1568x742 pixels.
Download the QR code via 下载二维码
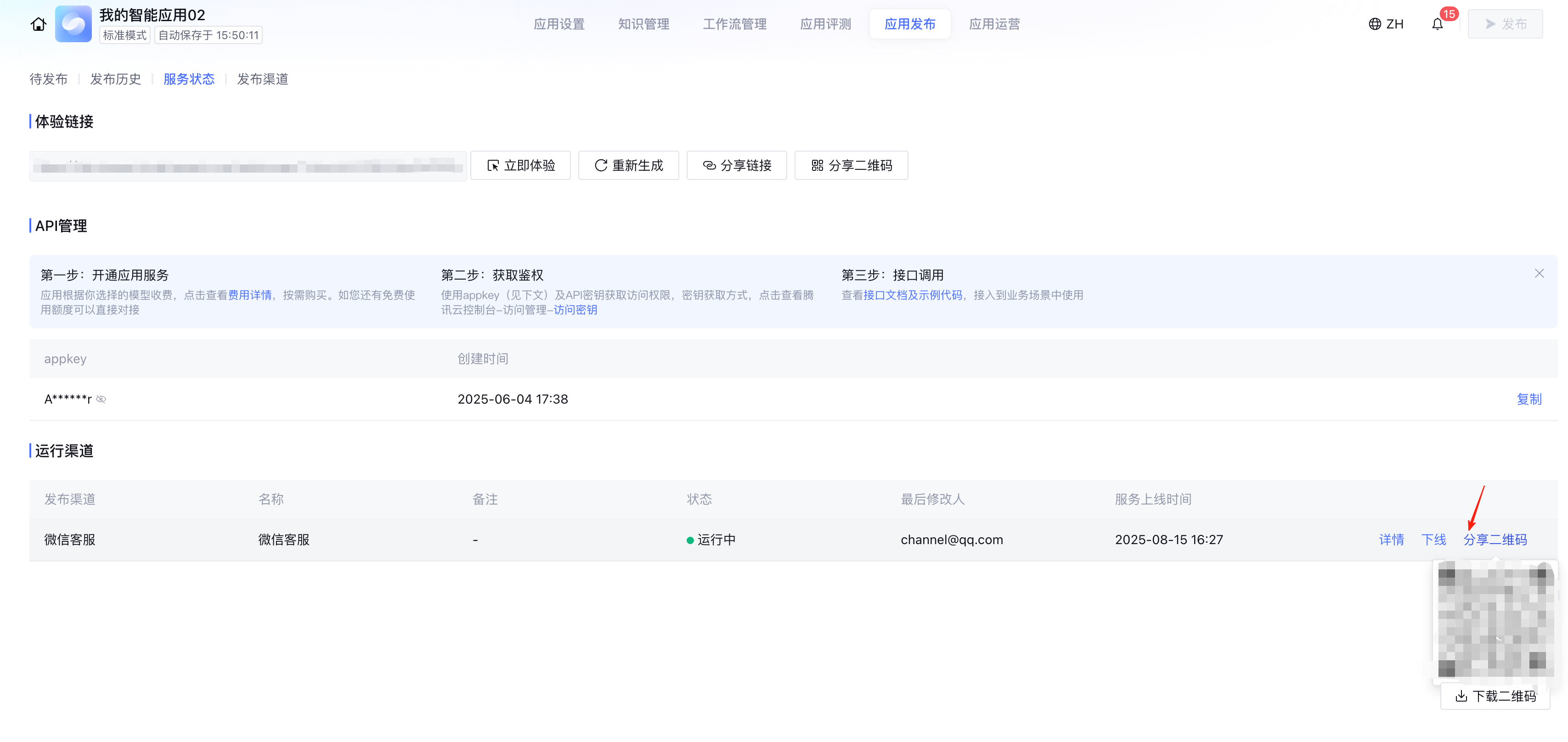click(1495, 696)
